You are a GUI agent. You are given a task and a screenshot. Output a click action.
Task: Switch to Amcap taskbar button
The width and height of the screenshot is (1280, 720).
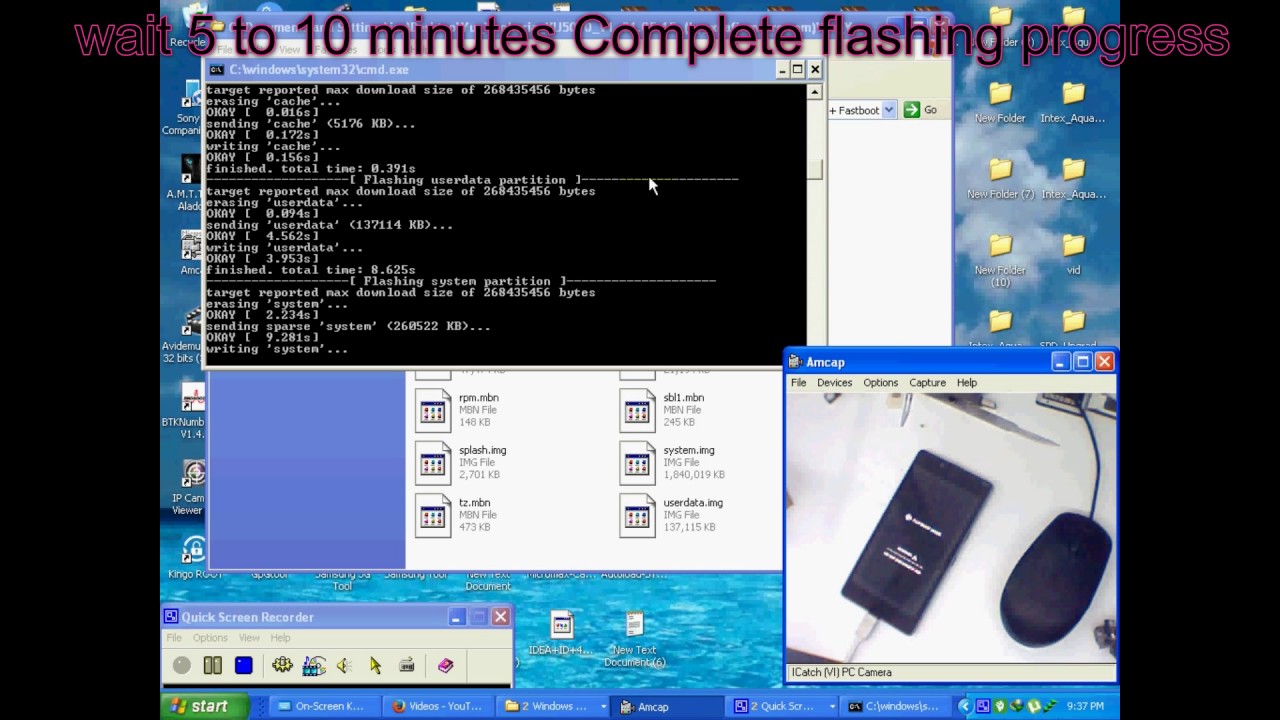coord(668,706)
